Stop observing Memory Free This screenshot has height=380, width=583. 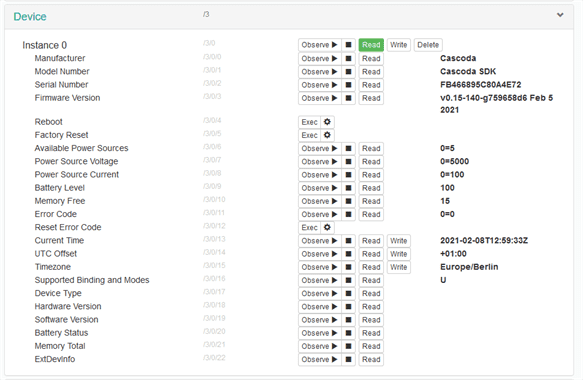point(348,201)
